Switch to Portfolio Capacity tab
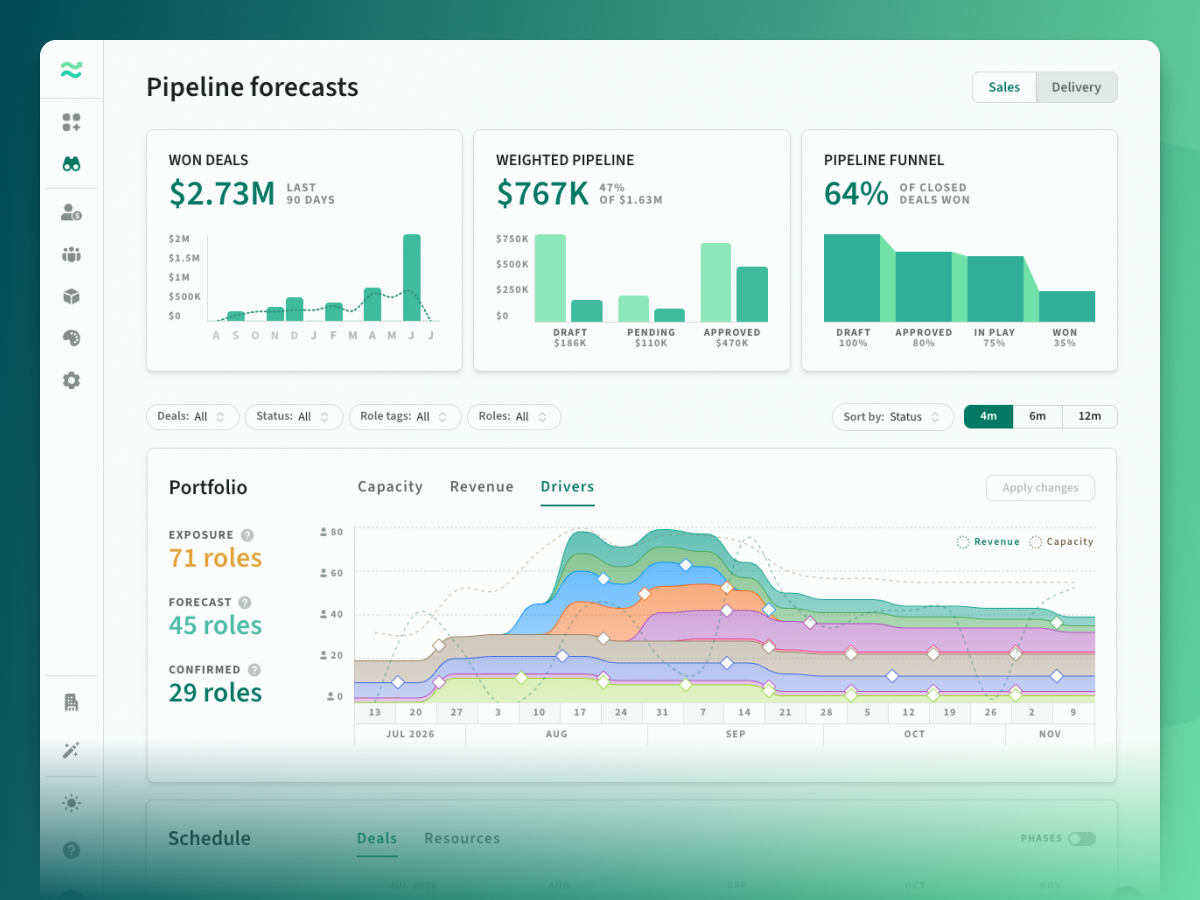This screenshot has width=1200, height=900. 390,487
